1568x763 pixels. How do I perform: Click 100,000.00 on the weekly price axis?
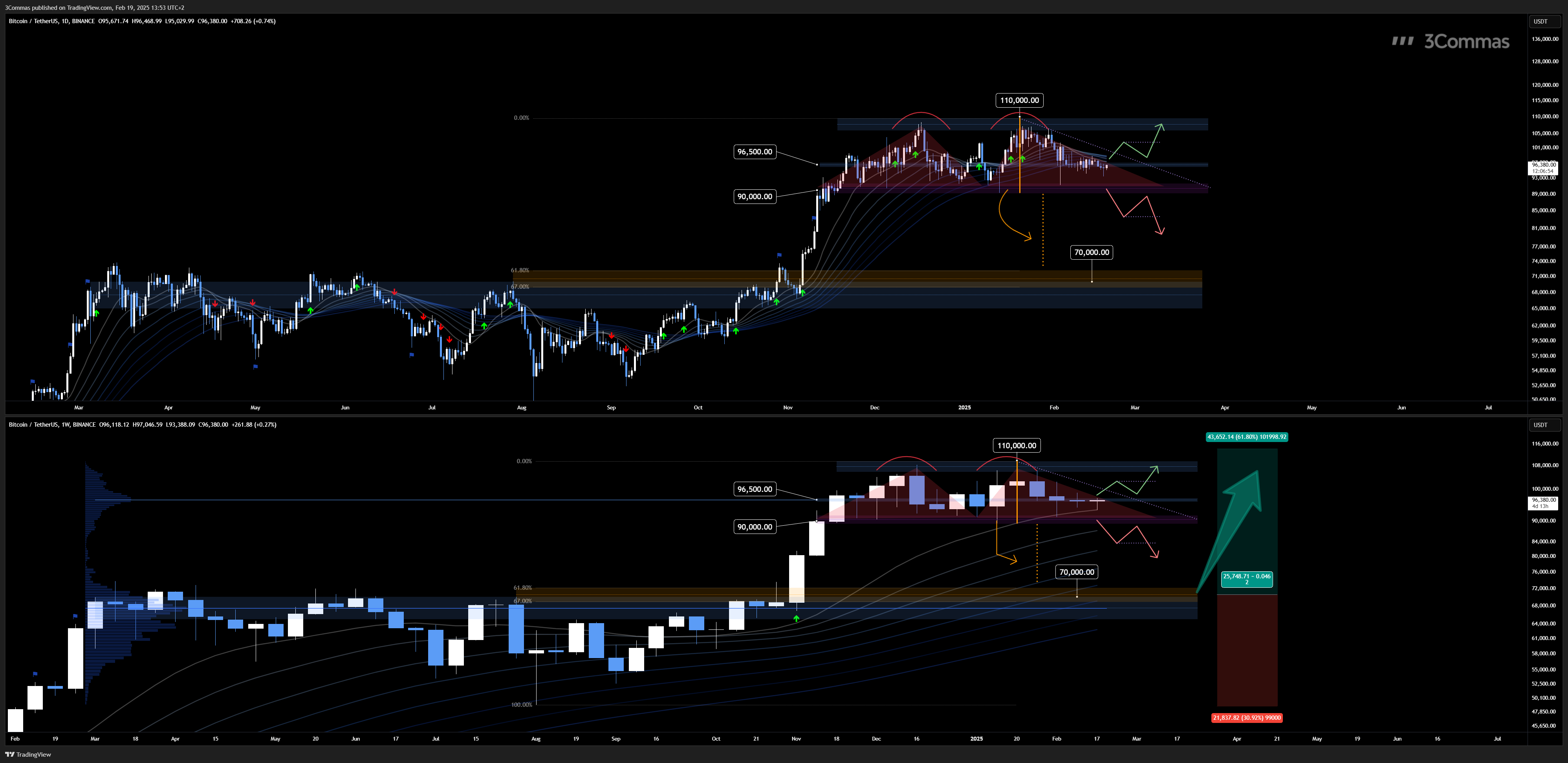pyautogui.click(x=1545, y=489)
